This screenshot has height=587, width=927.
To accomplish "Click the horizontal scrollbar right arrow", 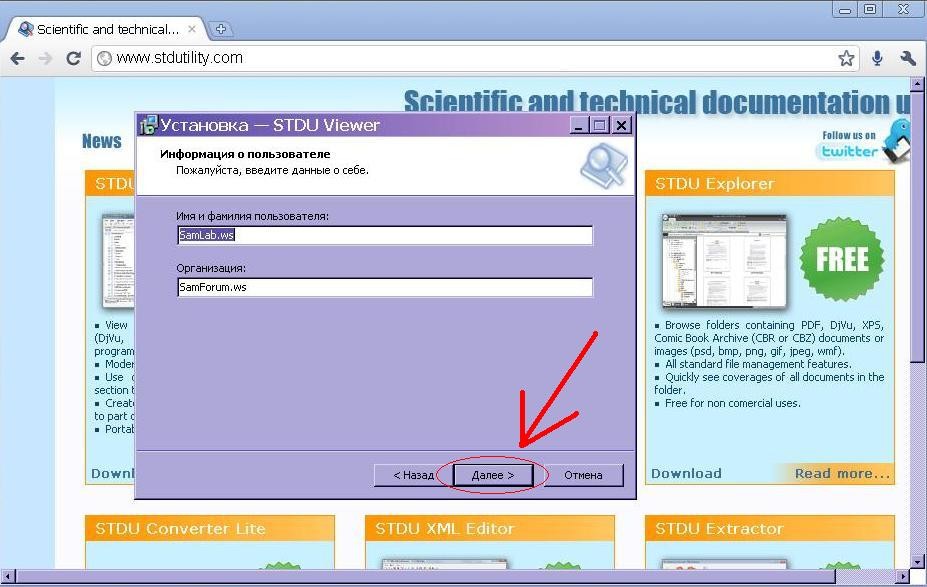I will click(903, 576).
